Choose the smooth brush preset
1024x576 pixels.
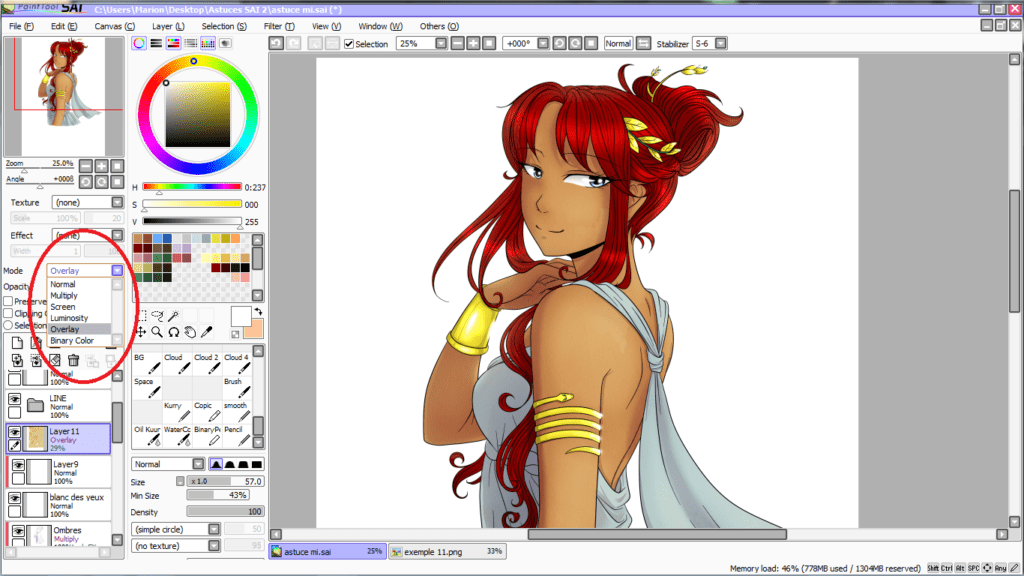(236, 412)
